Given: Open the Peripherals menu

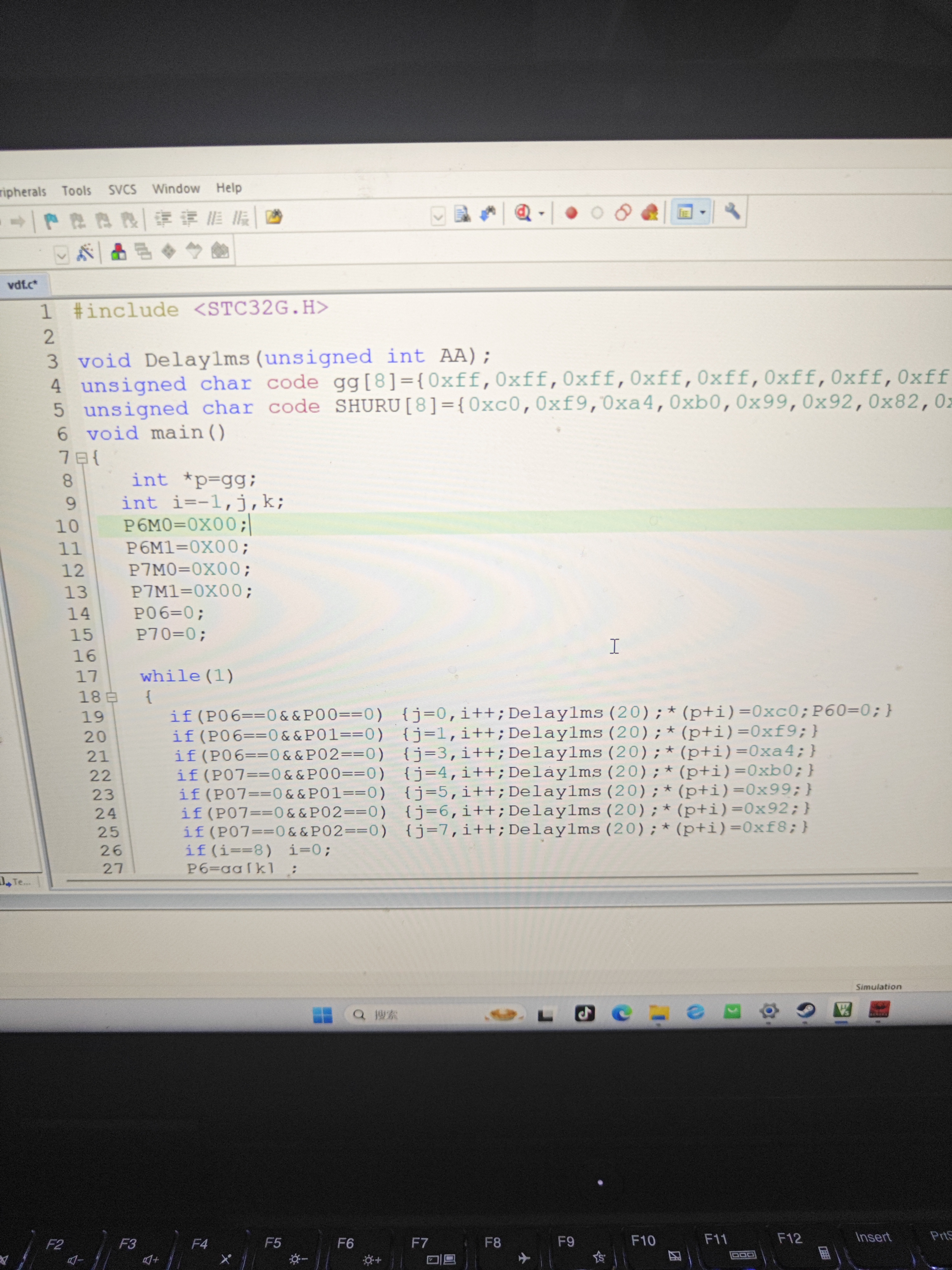Looking at the screenshot, I should (22, 192).
